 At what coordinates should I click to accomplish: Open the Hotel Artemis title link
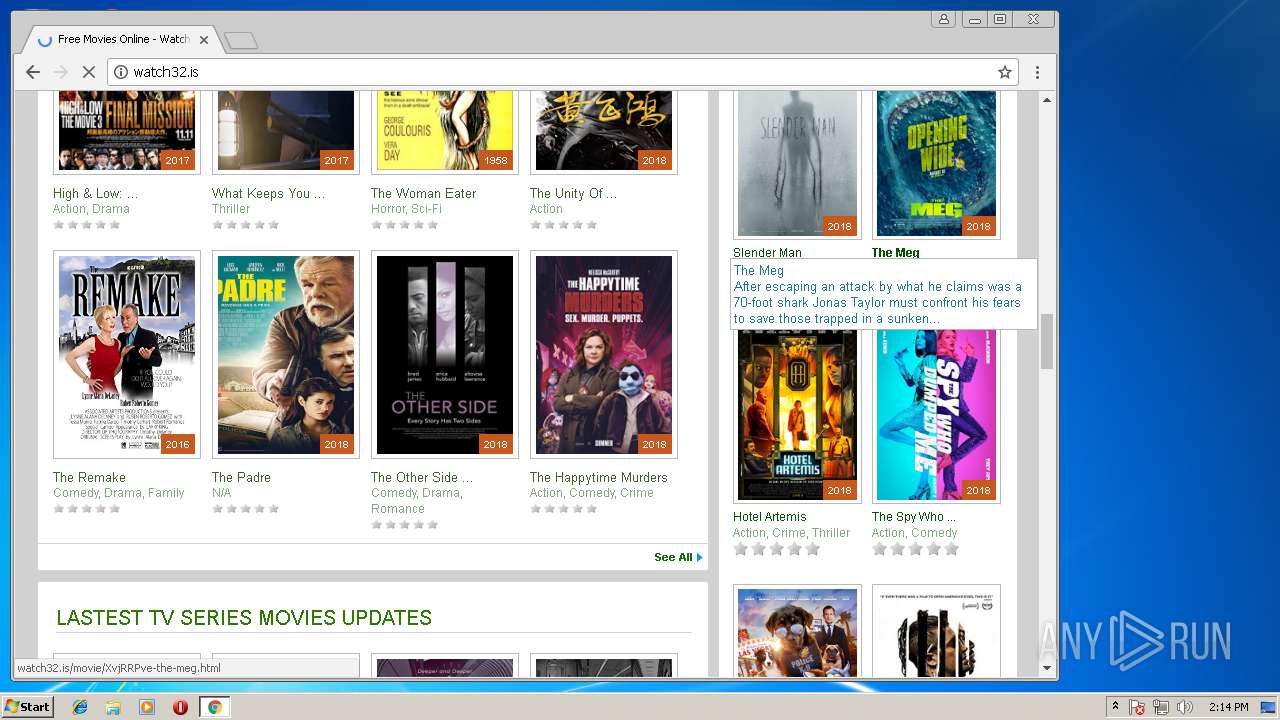pos(769,517)
